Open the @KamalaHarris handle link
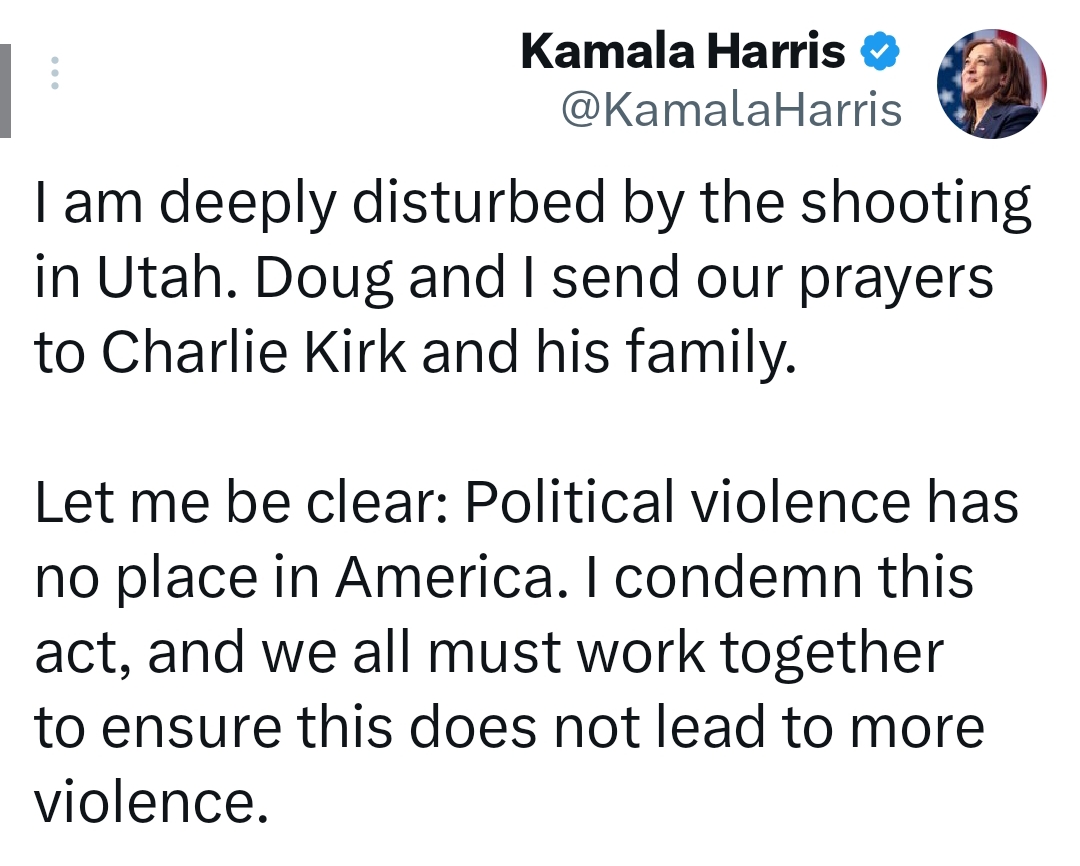The width and height of the screenshot is (1080, 866). (x=731, y=110)
